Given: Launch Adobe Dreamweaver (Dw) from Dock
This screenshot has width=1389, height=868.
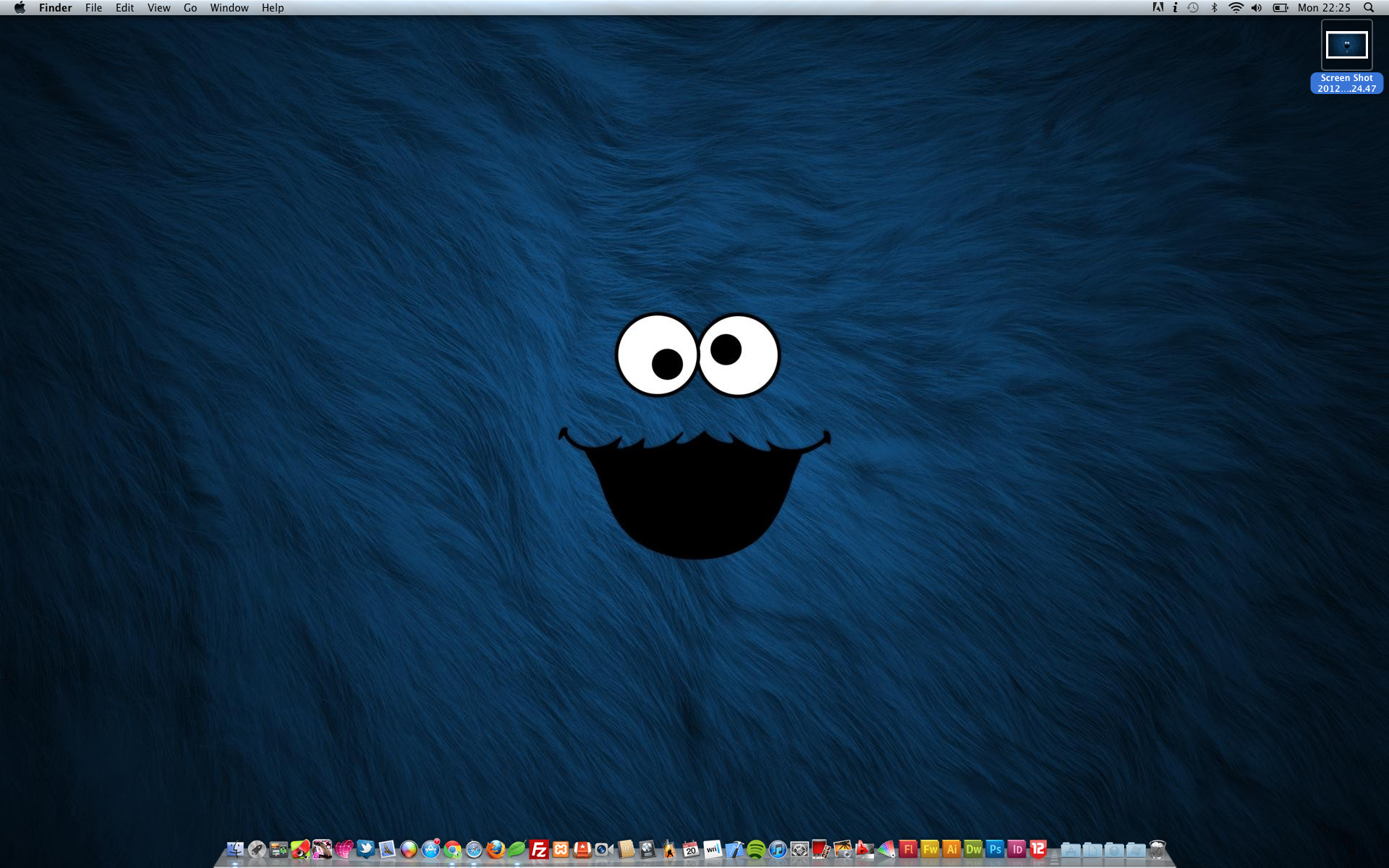Looking at the screenshot, I should tap(973, 849).
